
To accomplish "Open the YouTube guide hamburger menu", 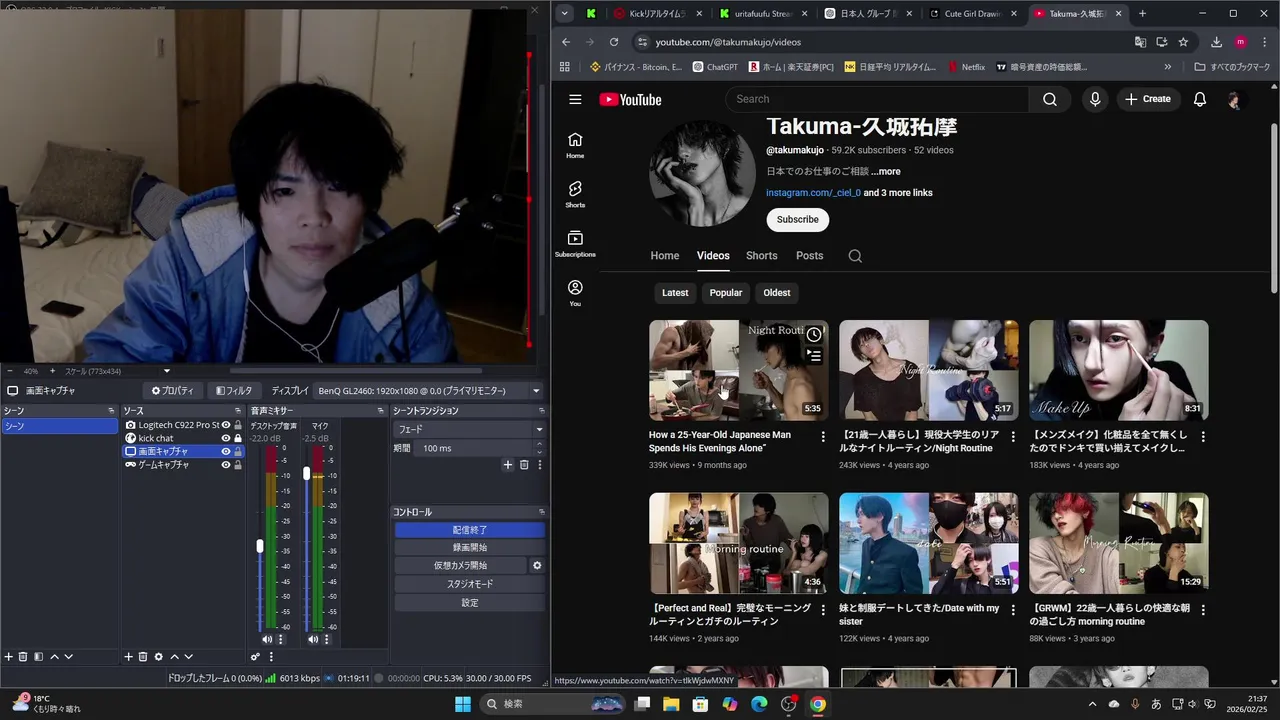I will coord(575,99).
